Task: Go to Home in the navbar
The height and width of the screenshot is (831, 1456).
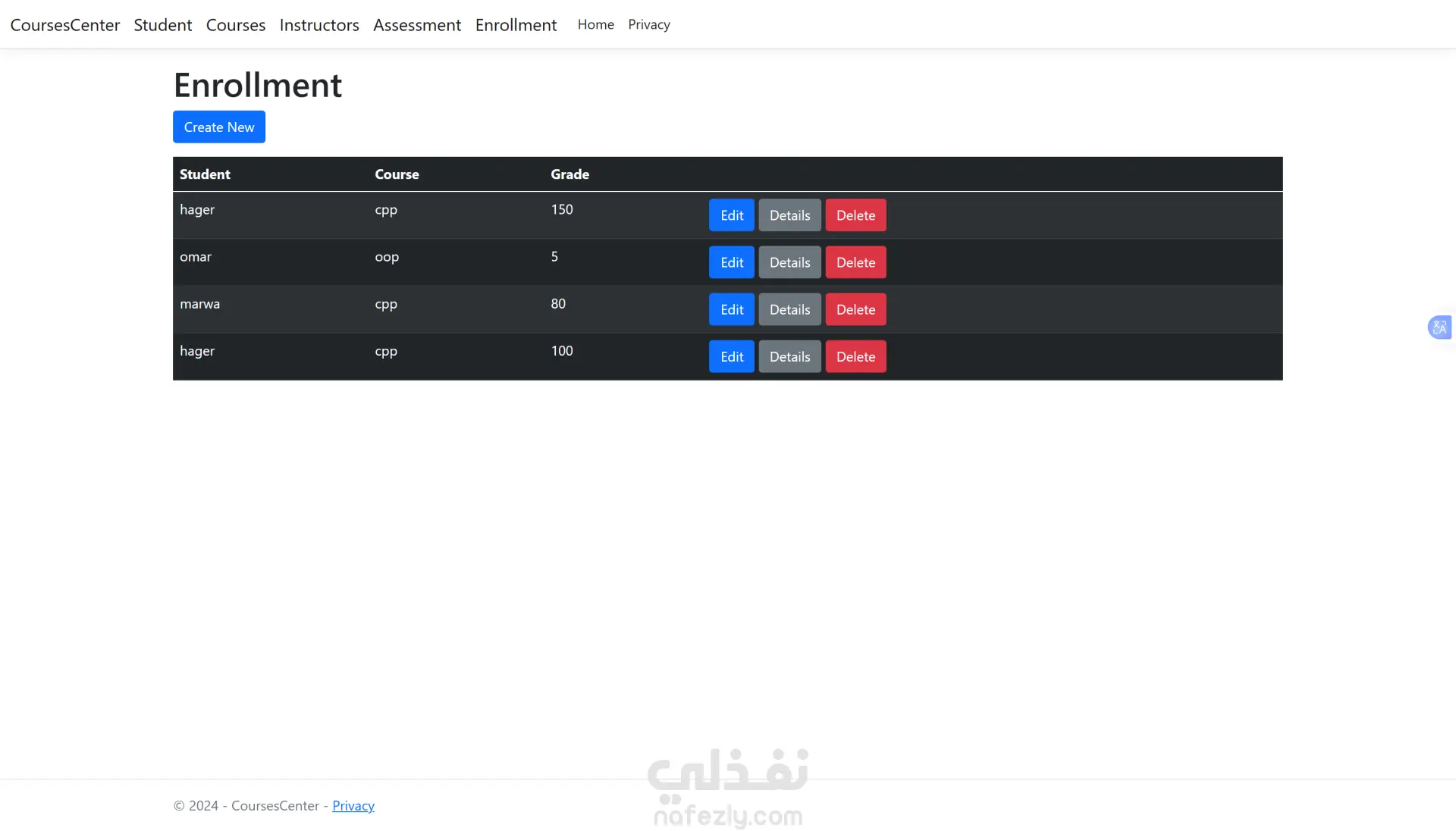Action: (596, 25)
